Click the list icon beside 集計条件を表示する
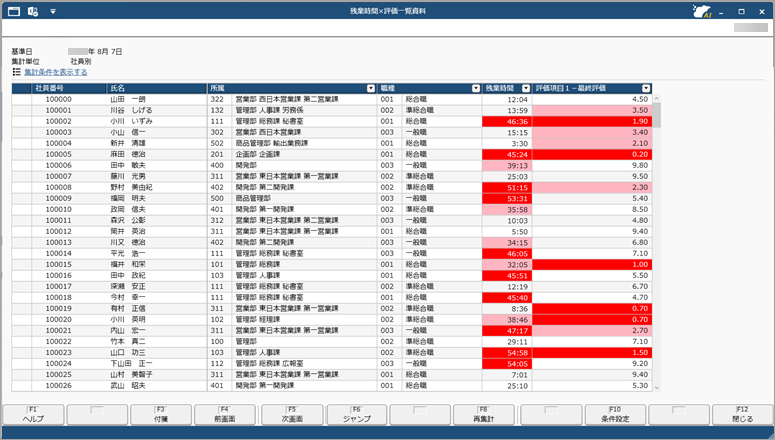Image resolution: width=775 pixels, height=440 pixels. click(16, 72)
